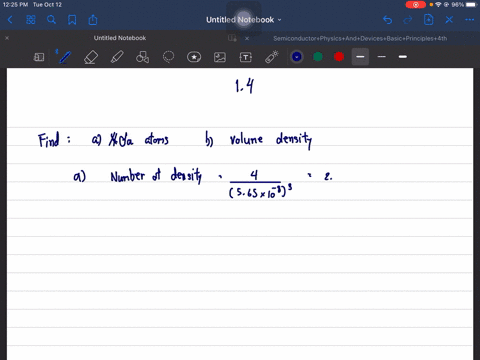Open search with the magnifier icon
This screenshot has width=480, height=360.
[51, 20]
